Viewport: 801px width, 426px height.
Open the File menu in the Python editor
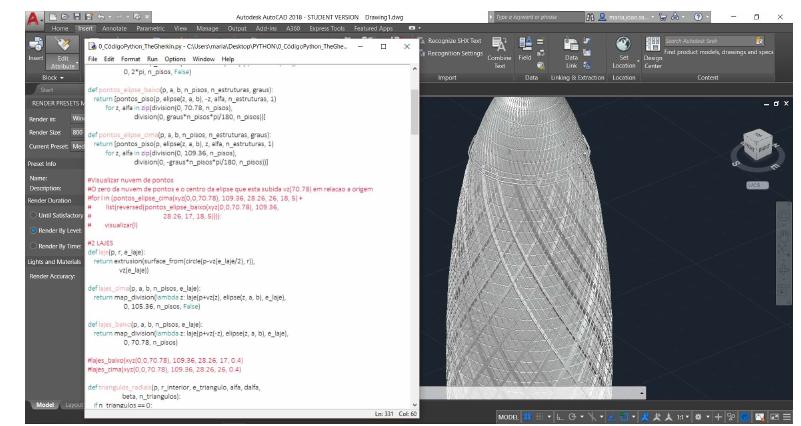click(x=92, y=59)
